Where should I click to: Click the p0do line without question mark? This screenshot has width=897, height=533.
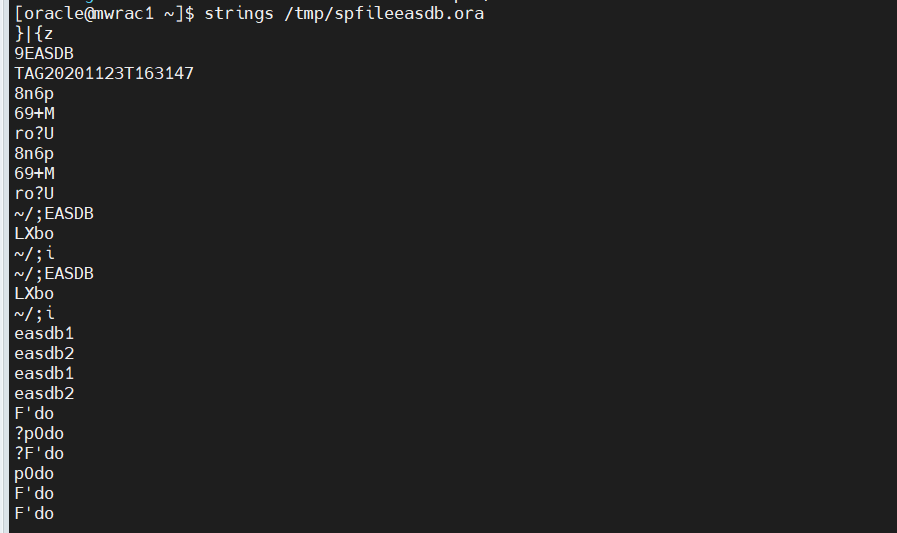pyautogui.click(x=34, y=474)
